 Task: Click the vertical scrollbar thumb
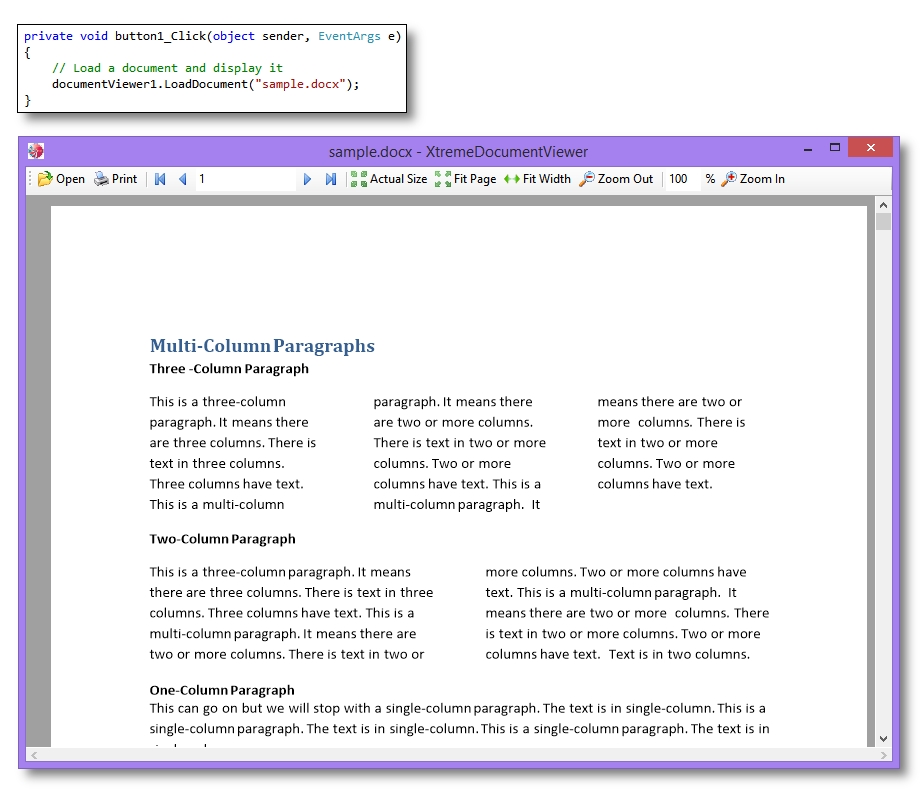[883, 221]
